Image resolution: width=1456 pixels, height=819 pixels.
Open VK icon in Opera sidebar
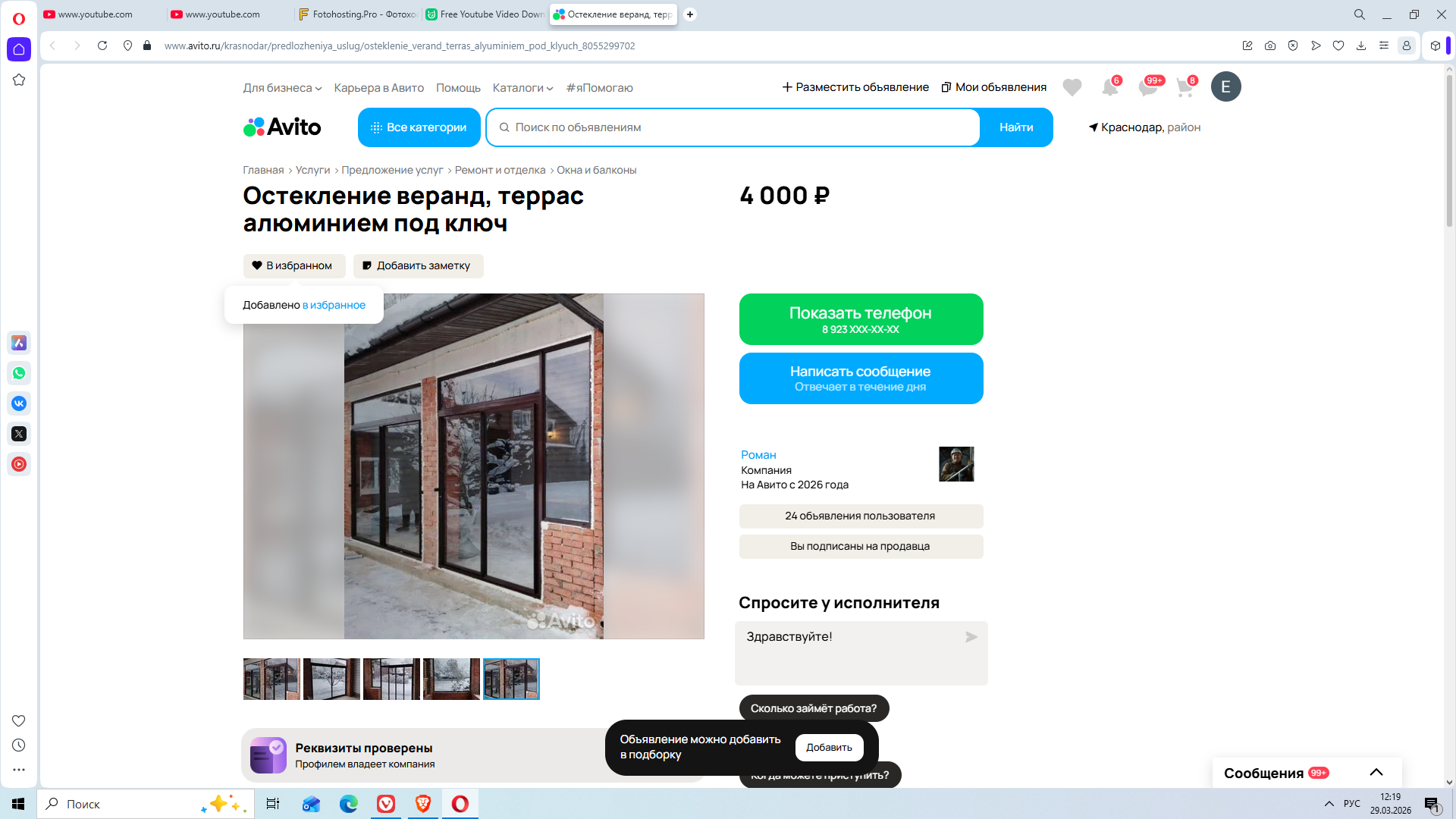coord(19,403)
